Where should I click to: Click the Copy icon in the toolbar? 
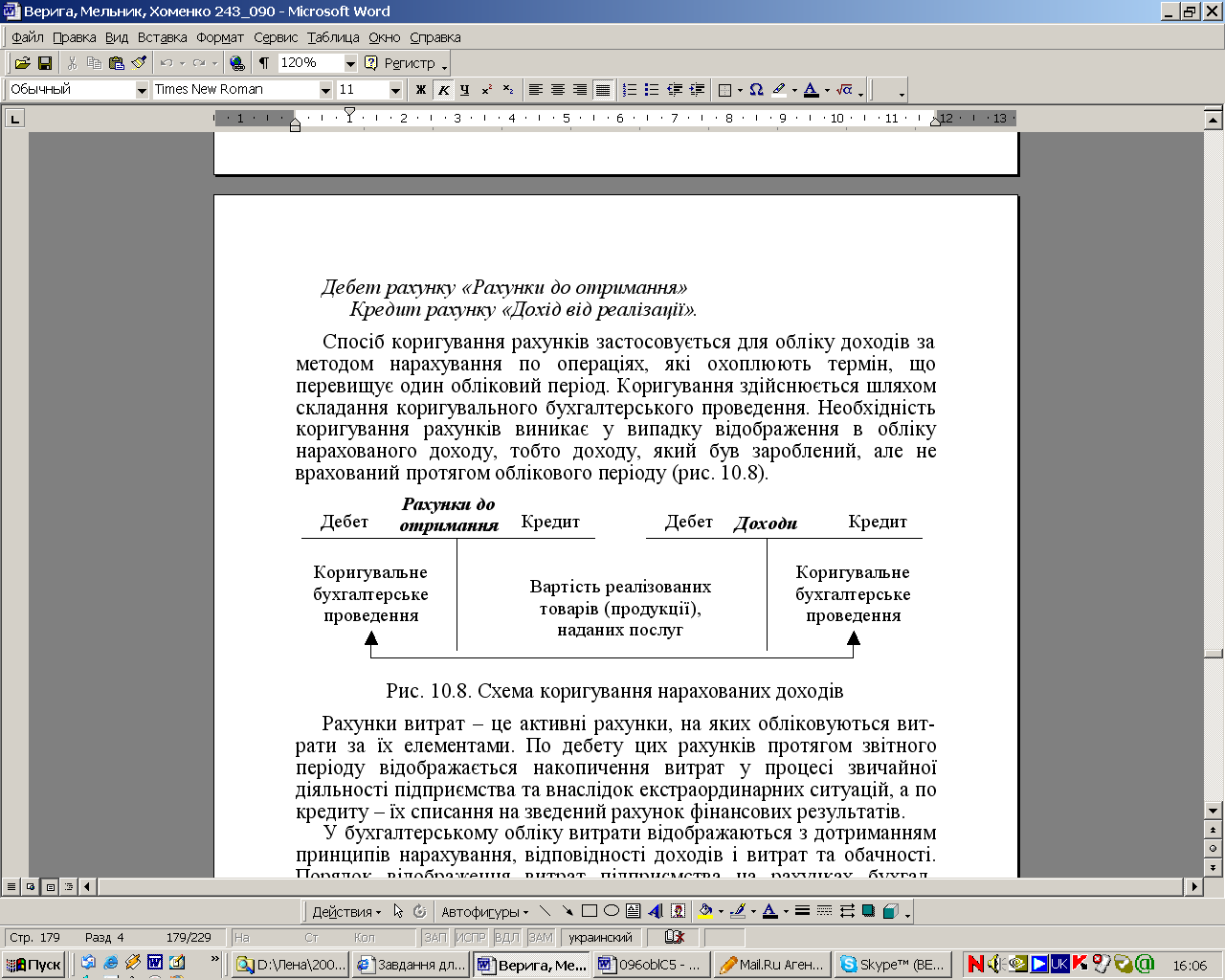(x=94, y=63)
